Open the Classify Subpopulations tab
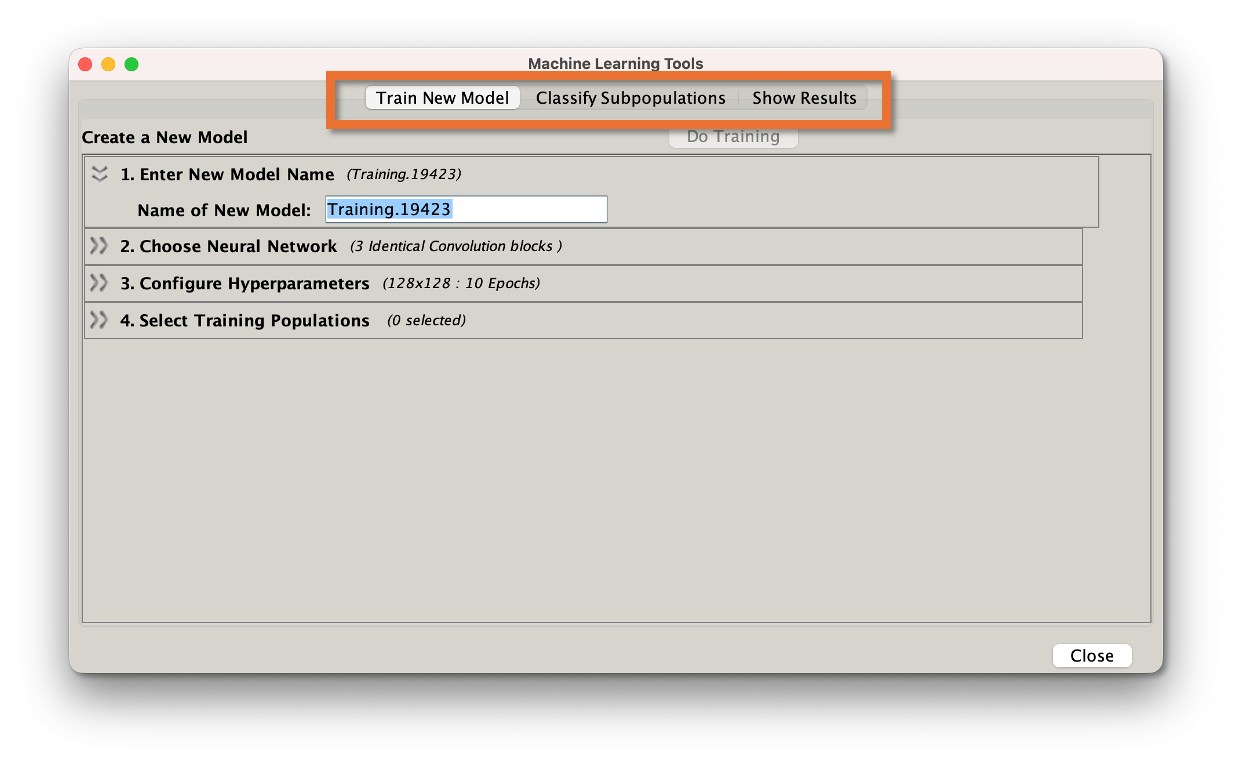This screenshot has width=1242, height=772. click(x=630, y=98)
